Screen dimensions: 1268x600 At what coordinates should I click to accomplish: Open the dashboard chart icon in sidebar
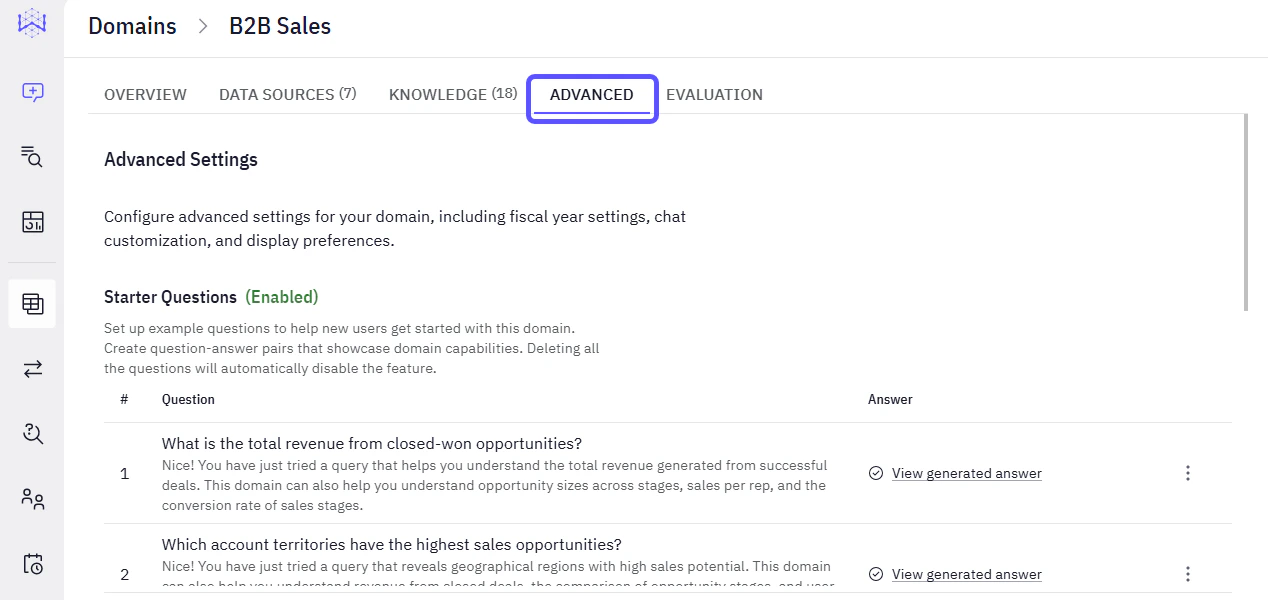point(32,222)
